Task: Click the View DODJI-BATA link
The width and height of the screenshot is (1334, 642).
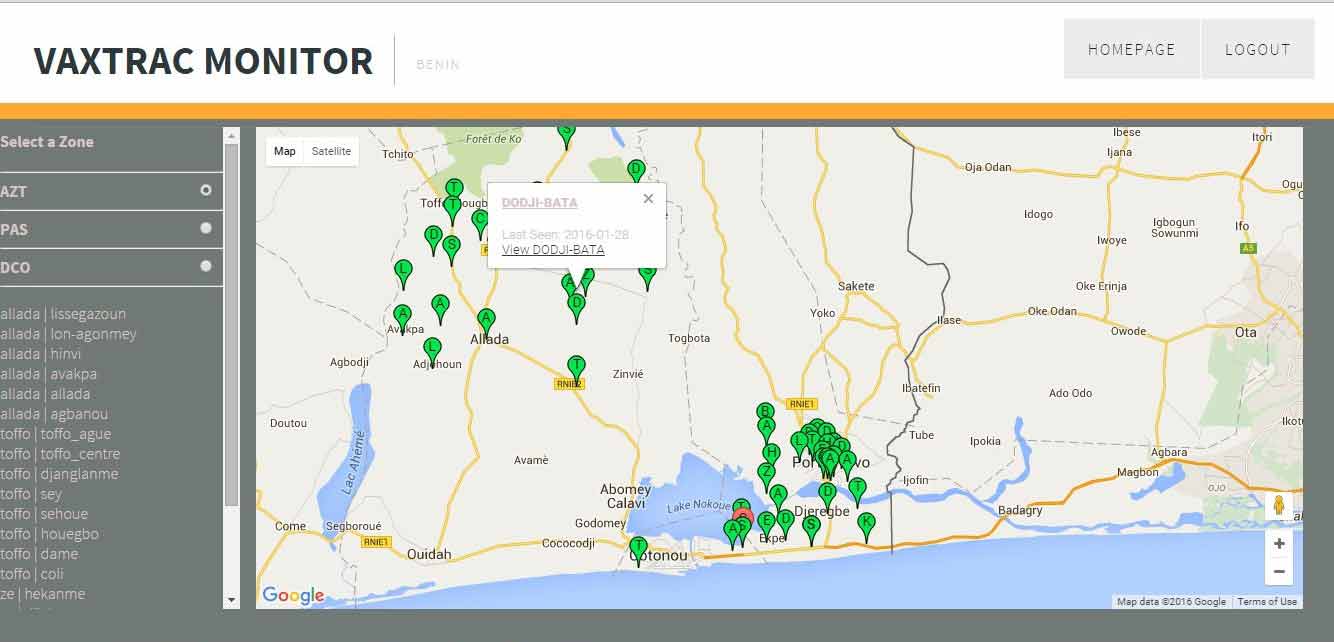Action: pyautogui.click(x=553, y=250)
